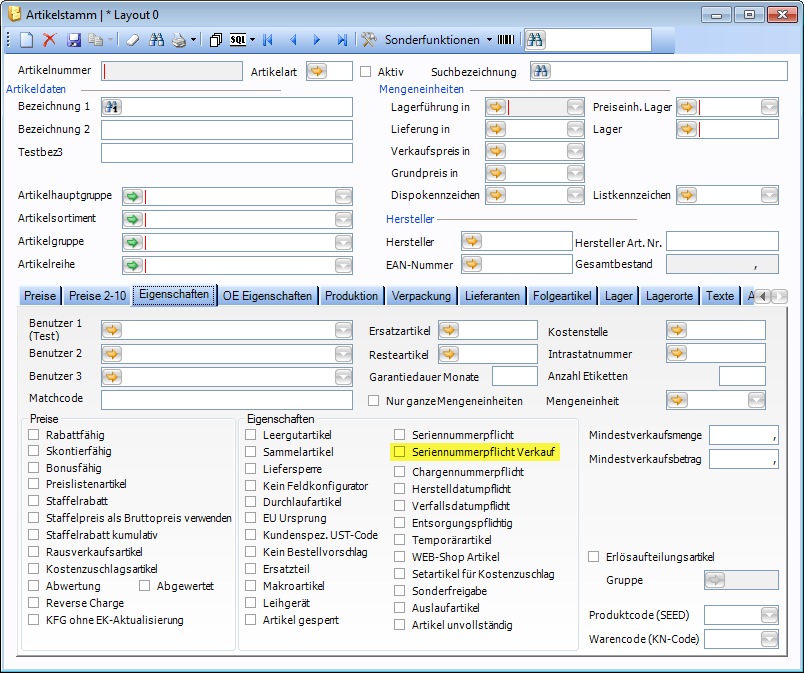Enable the Aktiv checkbox
Viewport: 804px width, 673px height.
pos(366,72)
